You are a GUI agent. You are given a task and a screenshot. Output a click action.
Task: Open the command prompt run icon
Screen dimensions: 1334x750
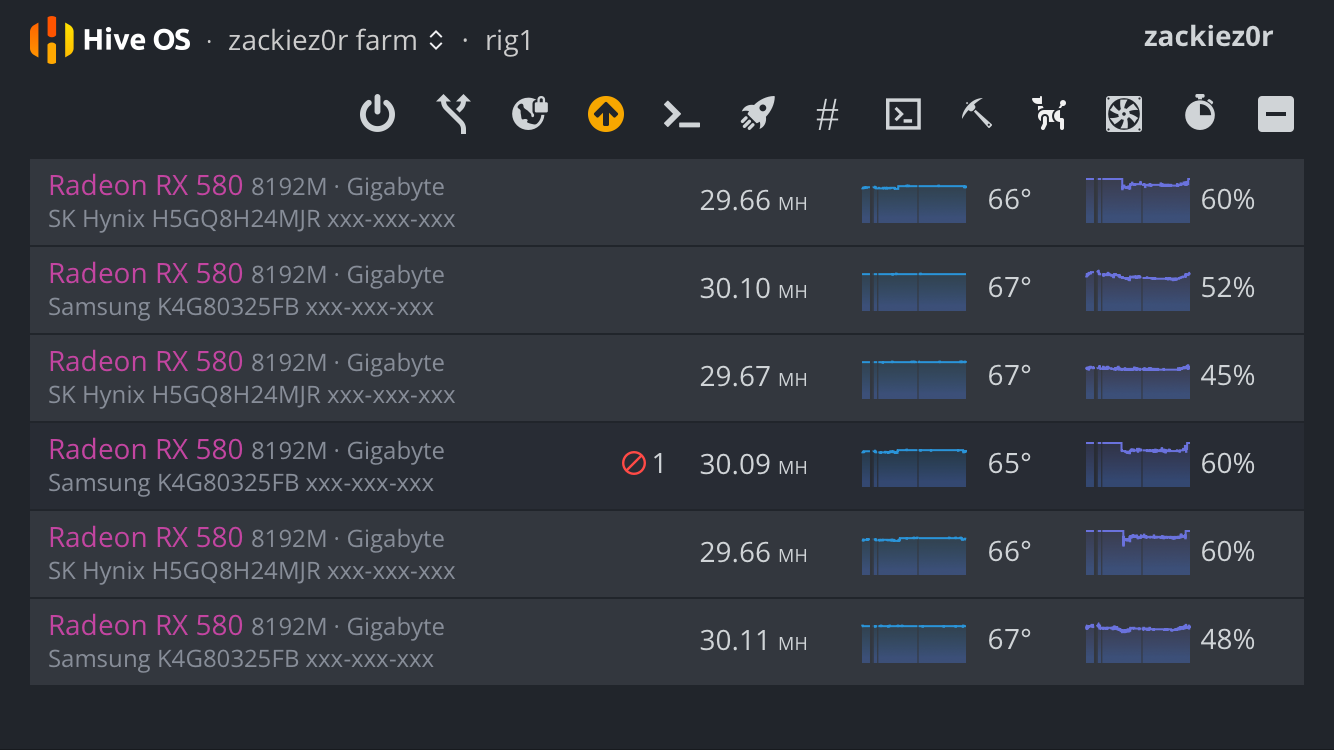coord(682,114)
